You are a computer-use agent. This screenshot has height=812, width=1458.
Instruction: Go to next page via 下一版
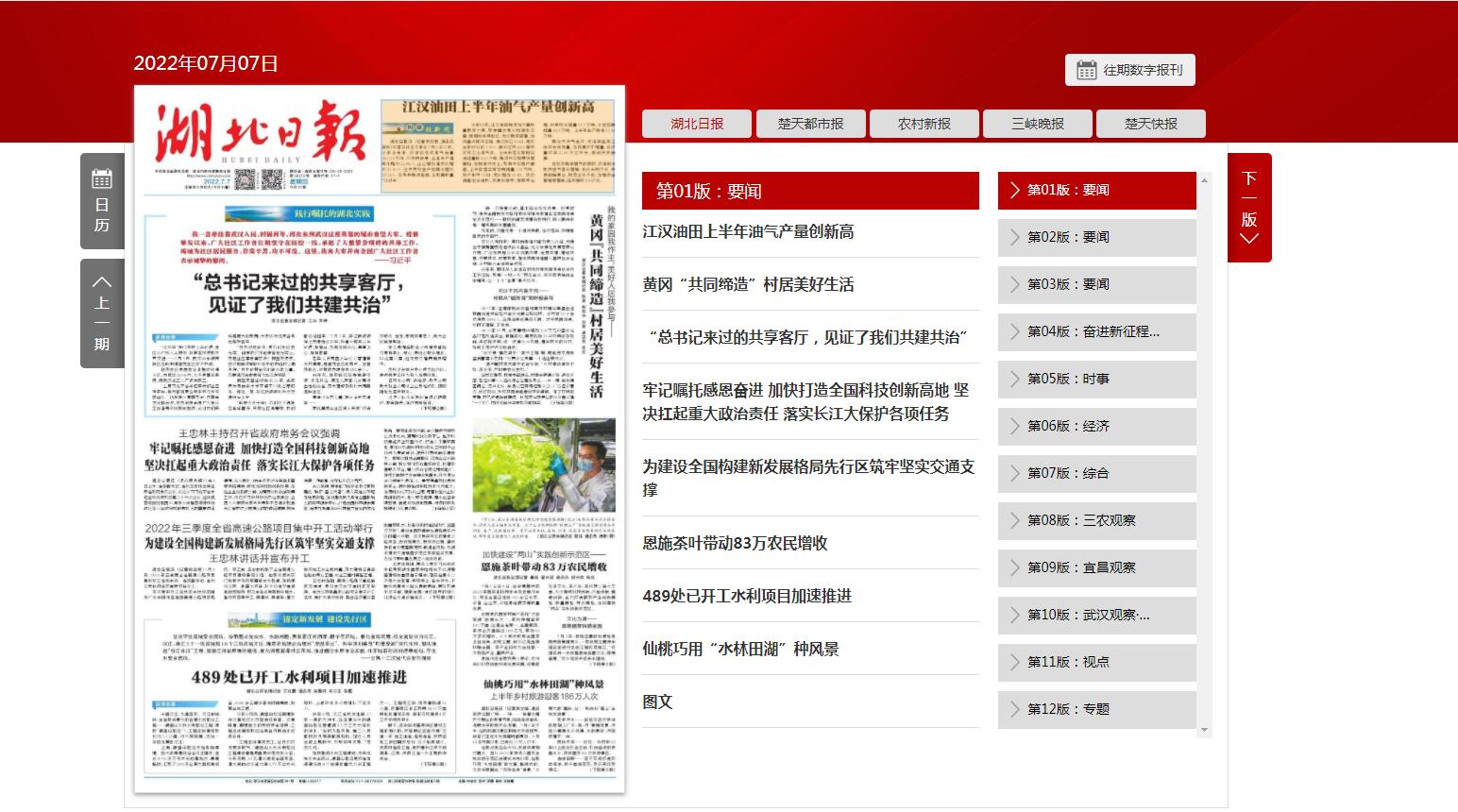point(1249,208)
